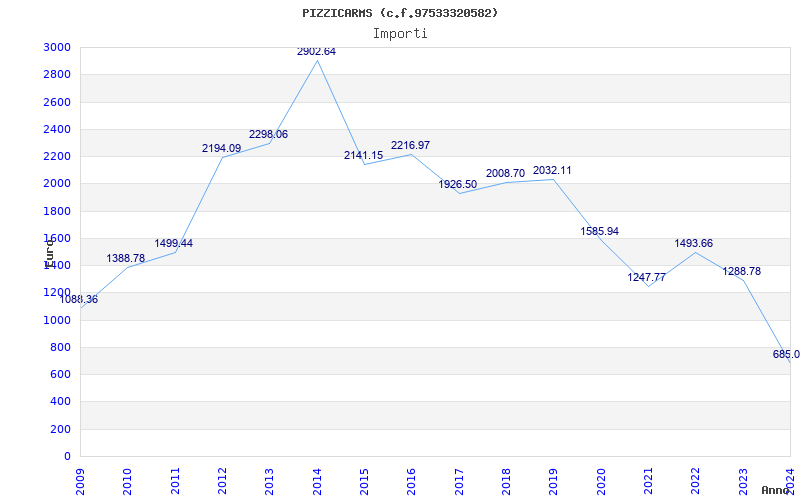Select the 1499.44 value label
This screenshot has height=500, width=800.
[173, 243]
